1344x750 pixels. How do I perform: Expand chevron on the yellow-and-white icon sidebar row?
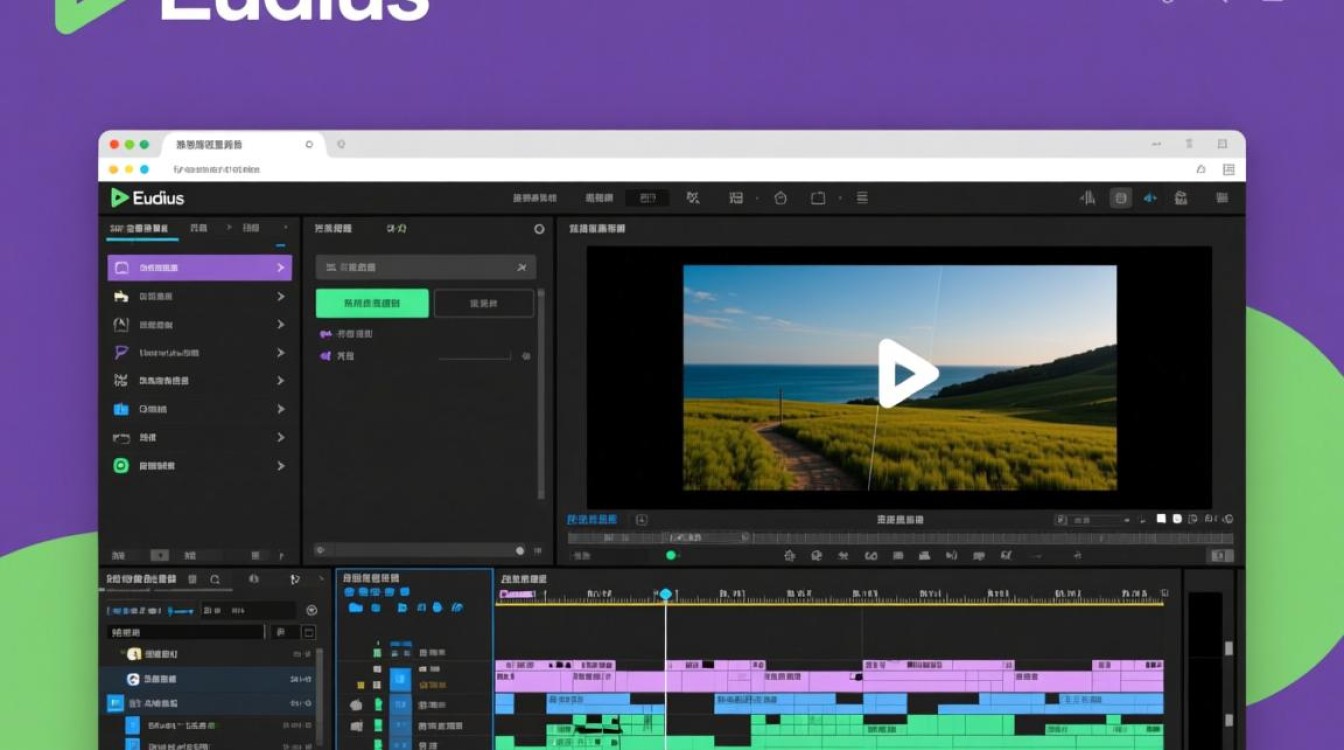[x=280, y=297]
